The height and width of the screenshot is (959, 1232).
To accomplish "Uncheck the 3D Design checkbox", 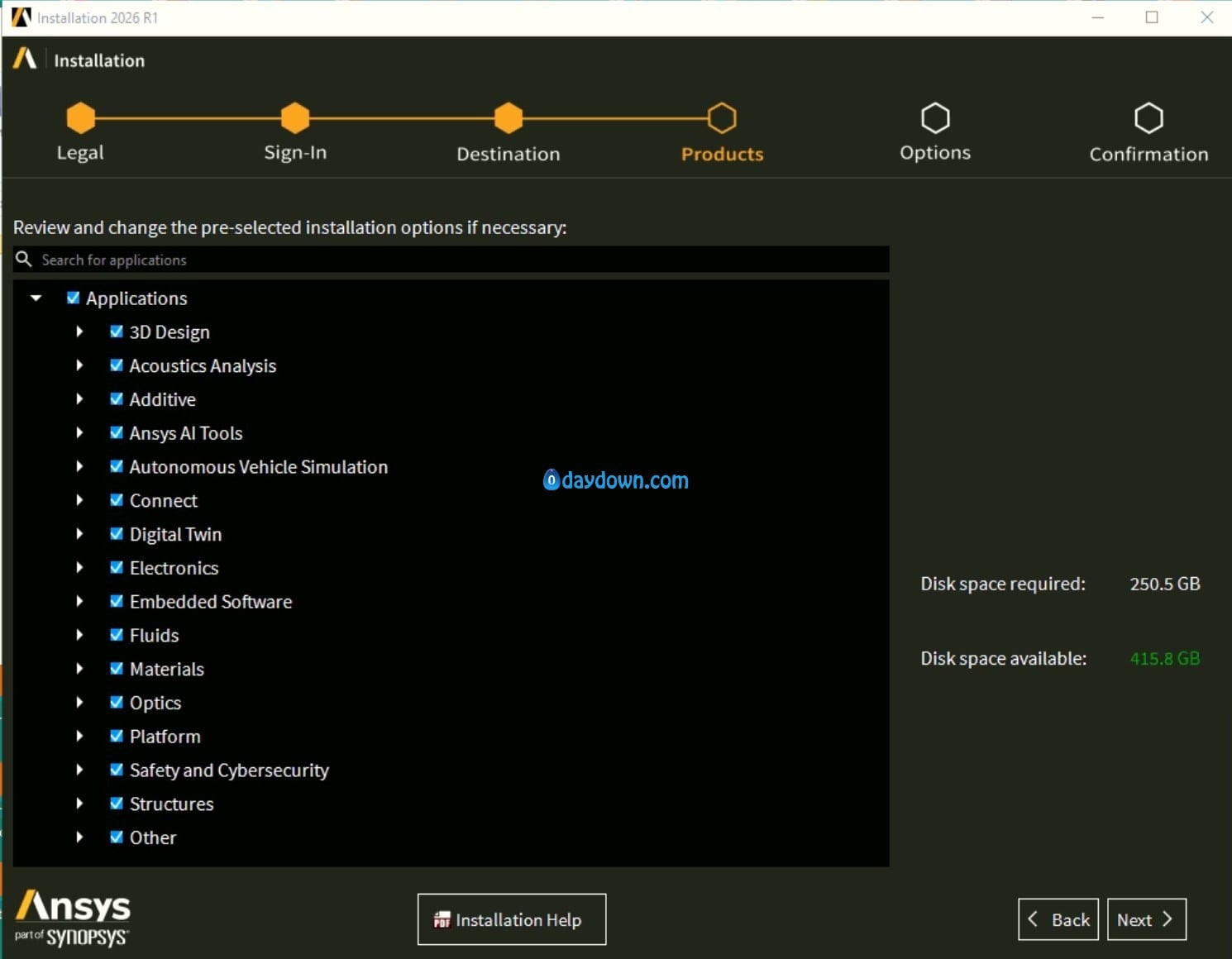I will 117,332.
